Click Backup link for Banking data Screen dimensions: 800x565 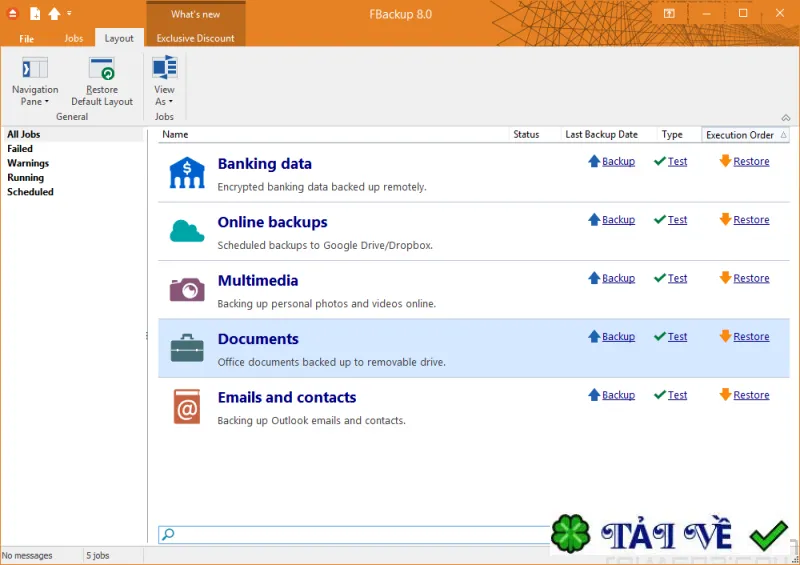pos(618,161)
